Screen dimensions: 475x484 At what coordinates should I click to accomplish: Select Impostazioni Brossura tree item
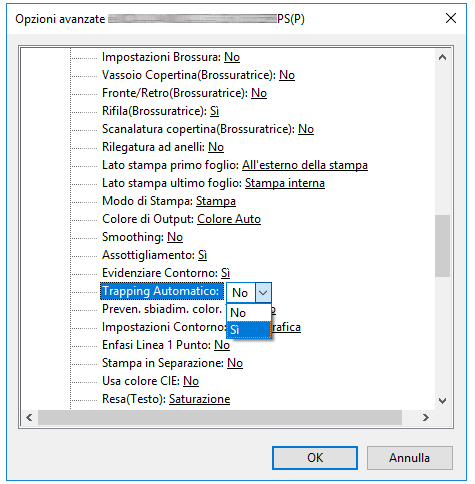coord(171,57)
